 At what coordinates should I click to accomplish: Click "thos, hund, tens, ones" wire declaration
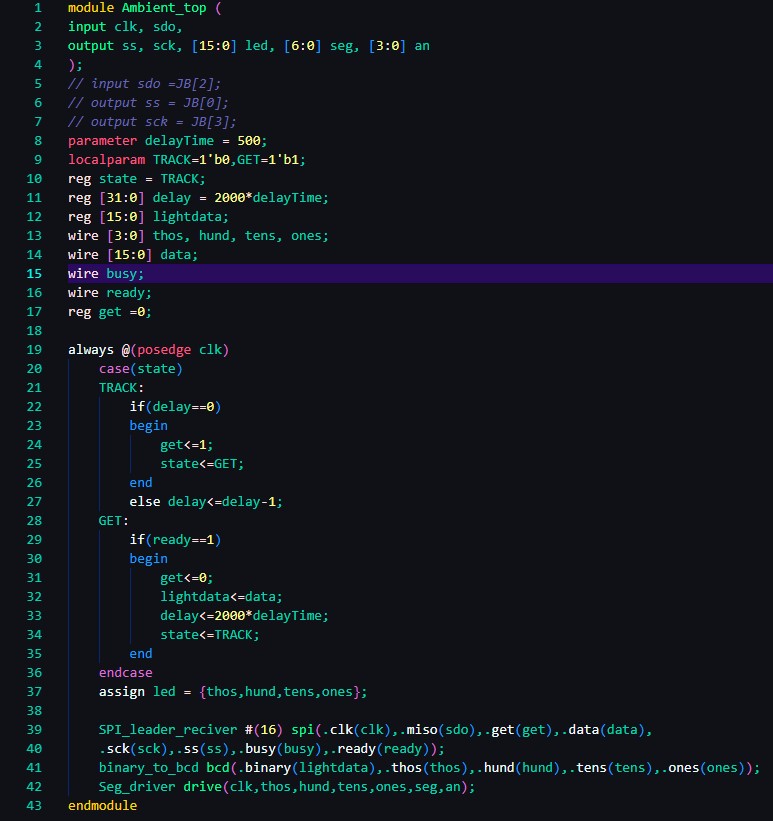click(x=237, y=236)
